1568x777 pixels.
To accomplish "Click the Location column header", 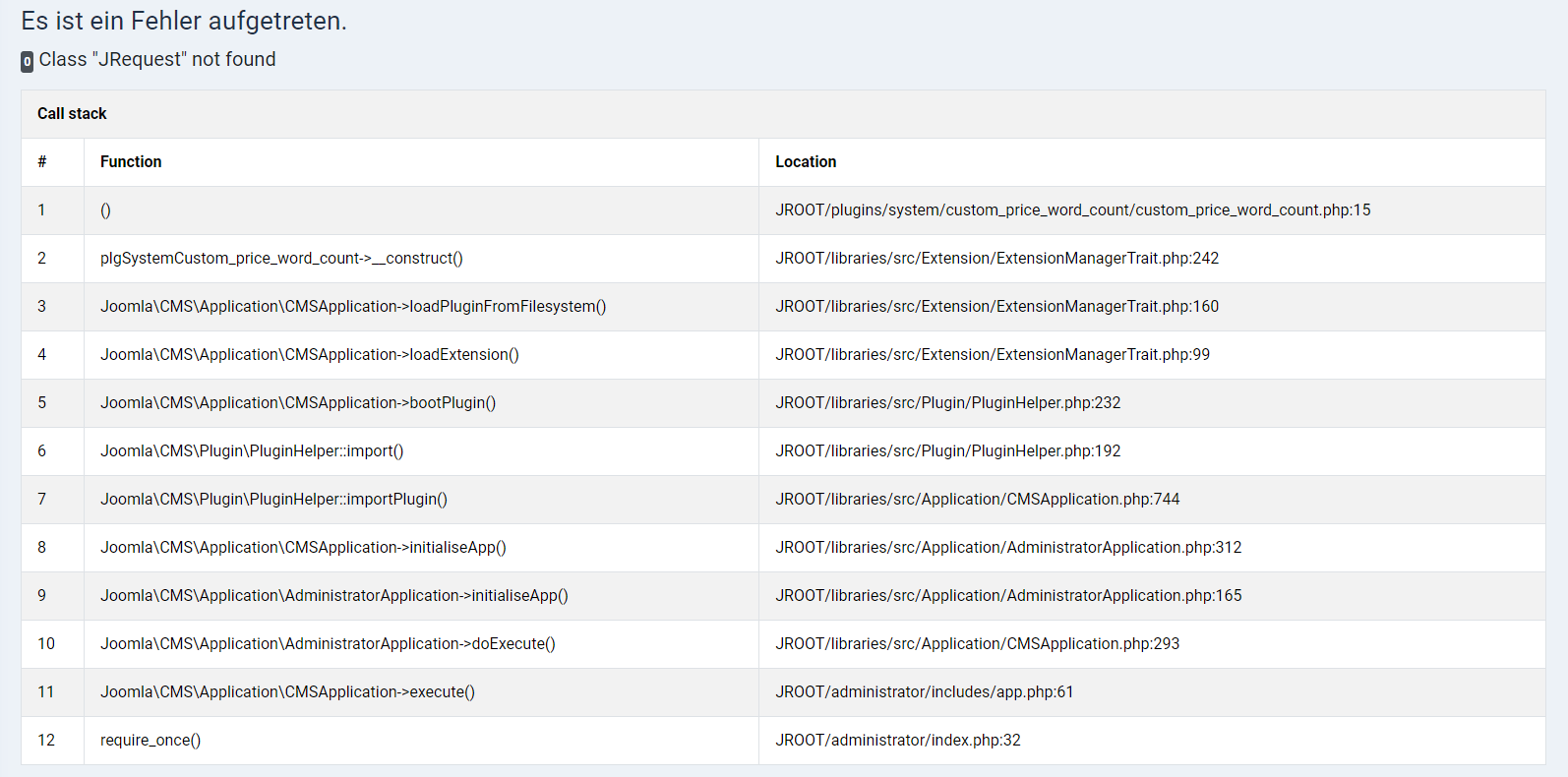I will (806, 162).
